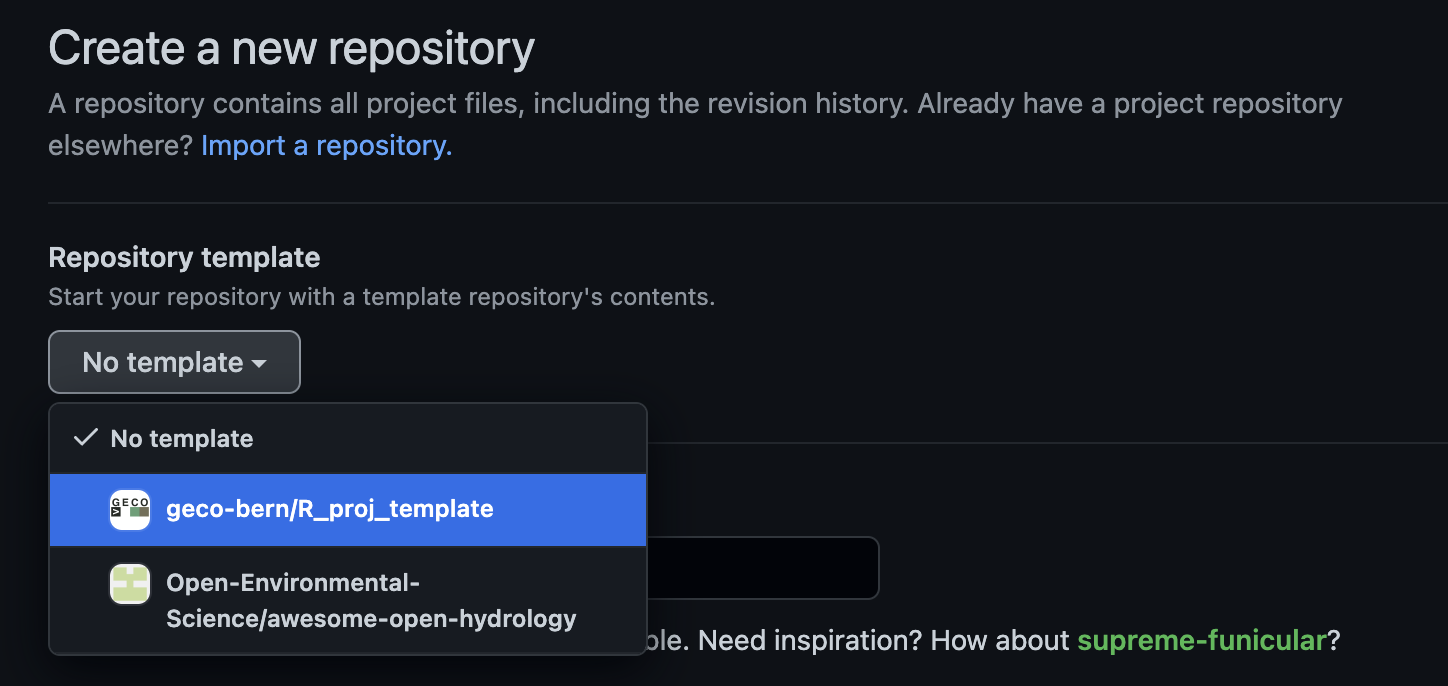Click the divider line above Repository template
The width and height of the screenshot is (1448, 686).
click(x=748, y=203)
